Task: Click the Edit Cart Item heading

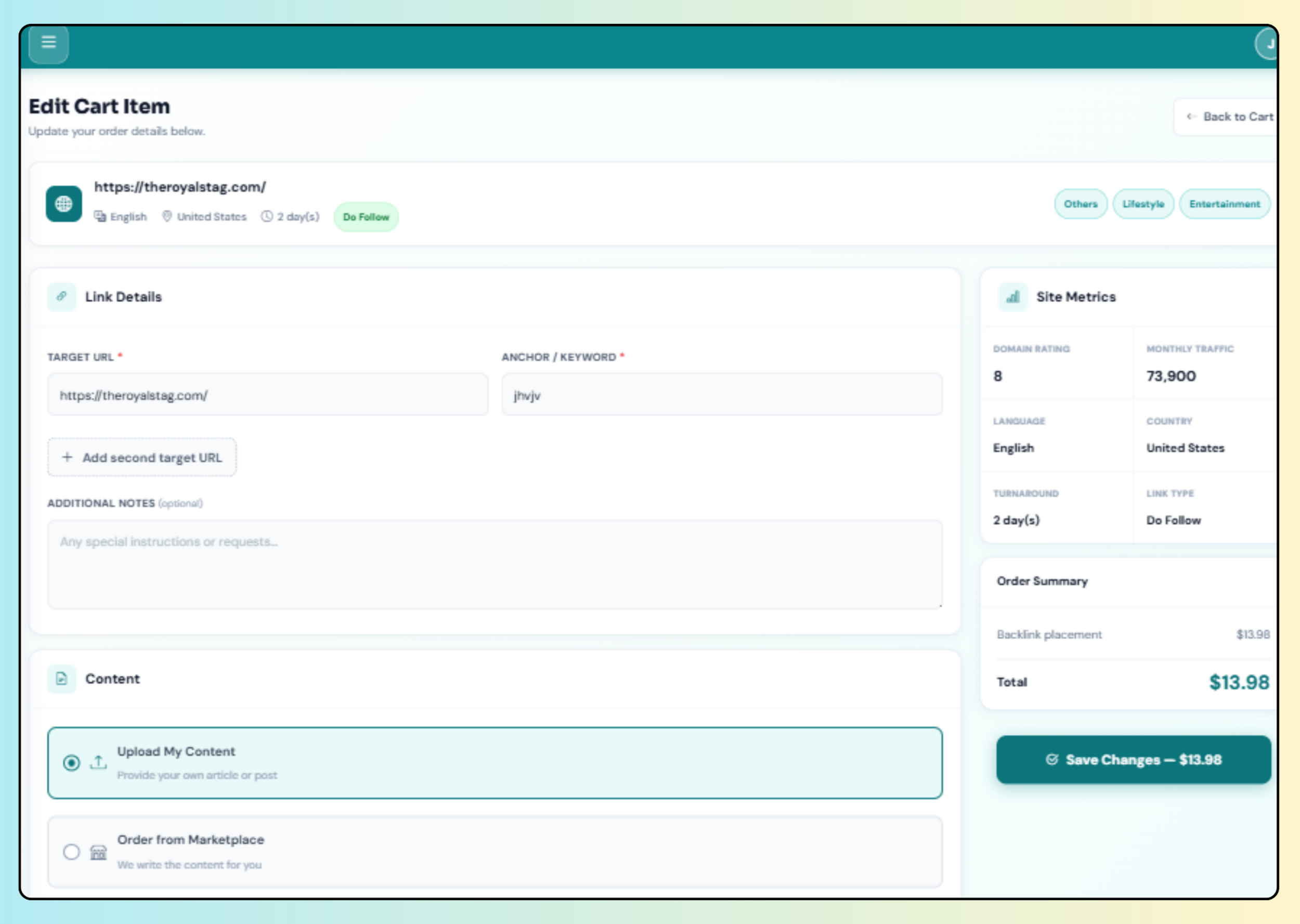Action: click(x=99, y=107)
